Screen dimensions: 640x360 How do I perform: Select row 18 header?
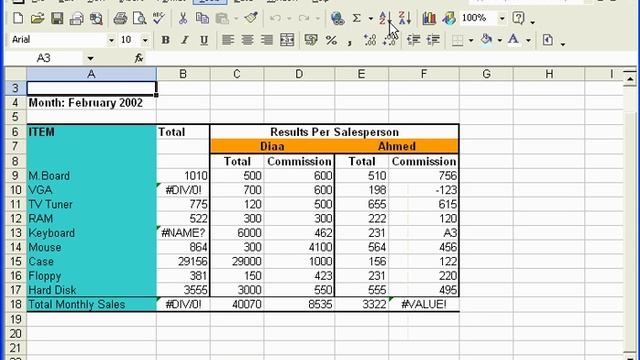click(16, 304)
